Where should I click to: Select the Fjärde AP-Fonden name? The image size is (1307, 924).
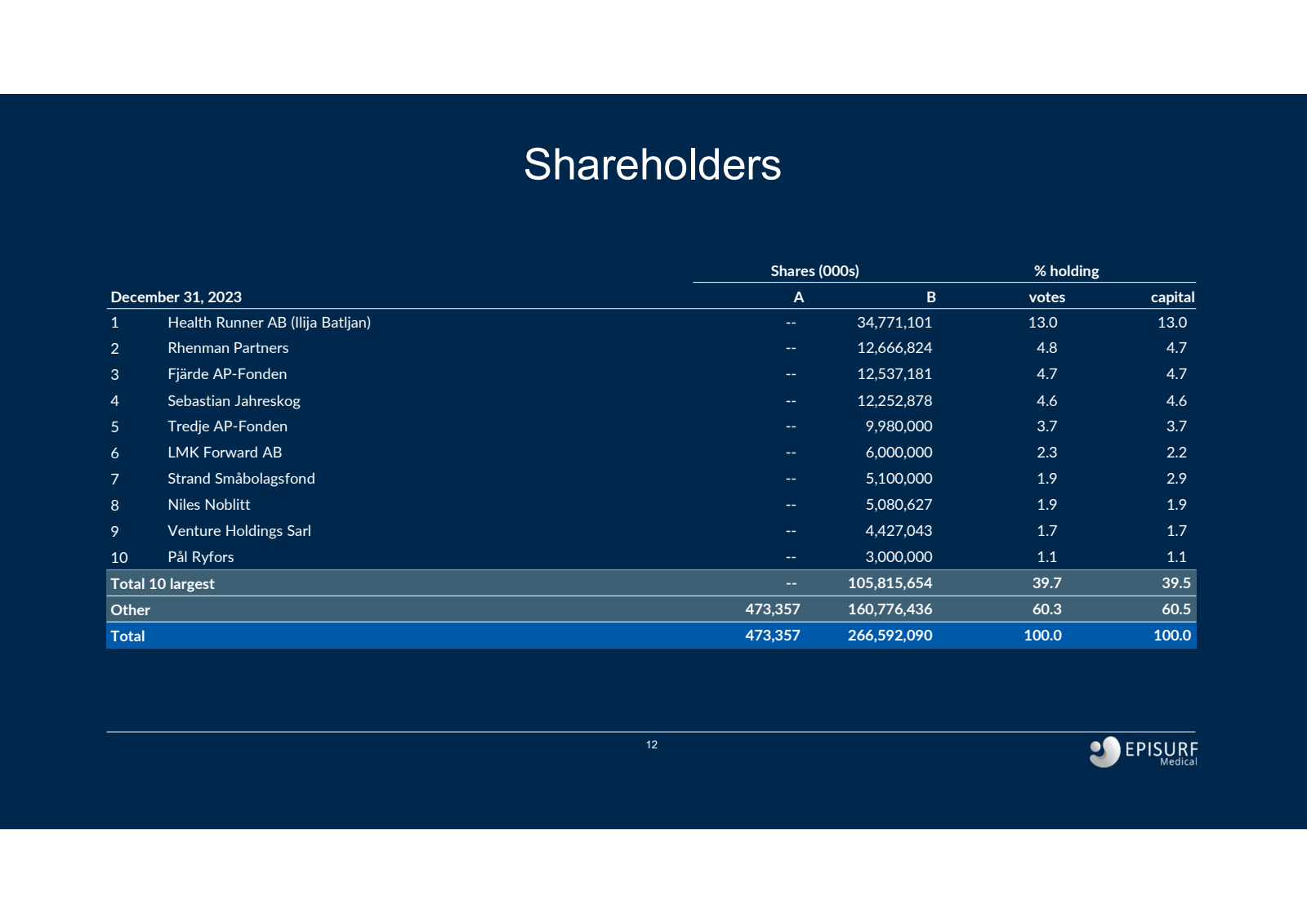[x=227, y=373]
